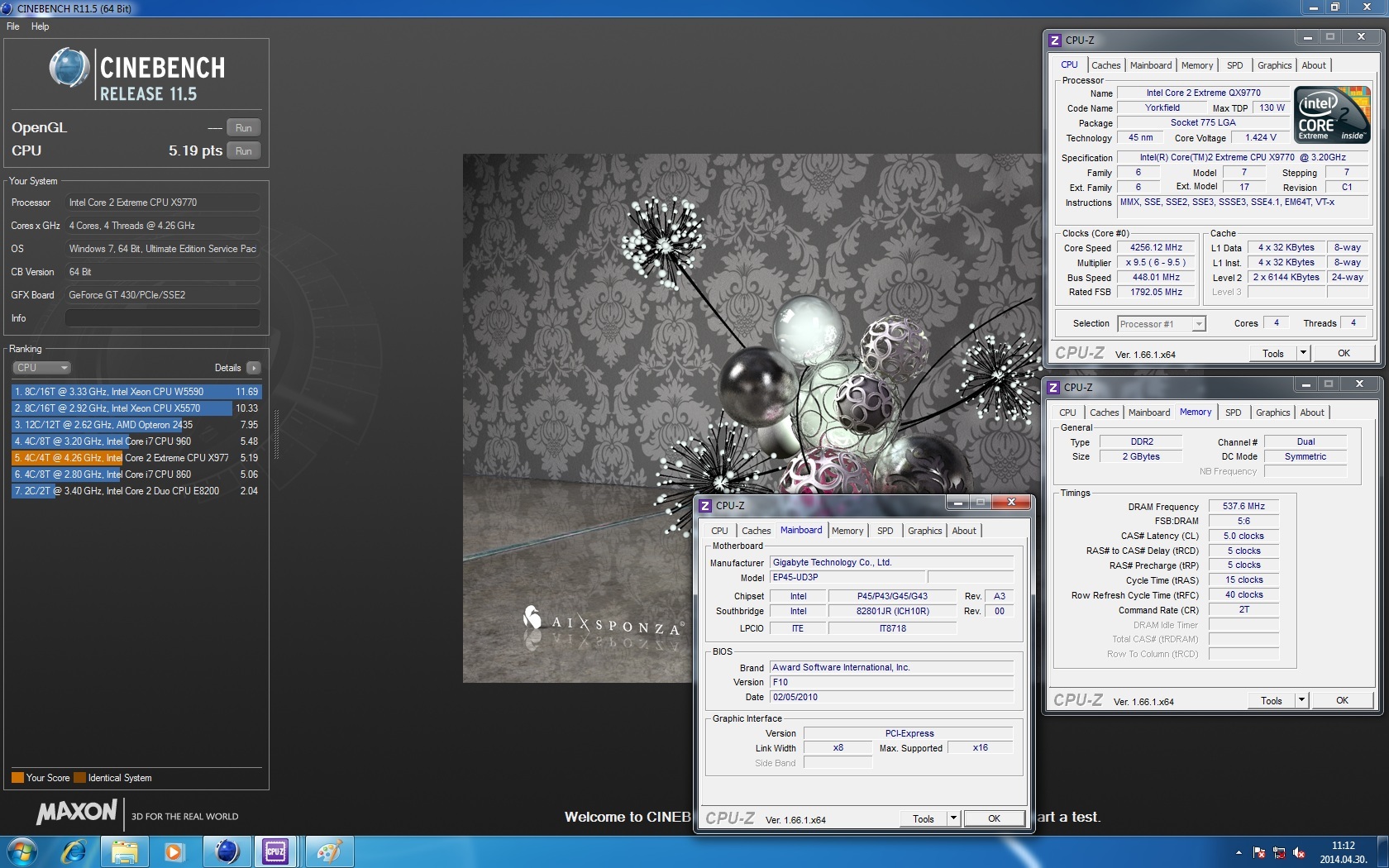Click GFX Board GeForce GT 430 field
This screenshot has width=1389, height=868.
click(x=163, y=295)
